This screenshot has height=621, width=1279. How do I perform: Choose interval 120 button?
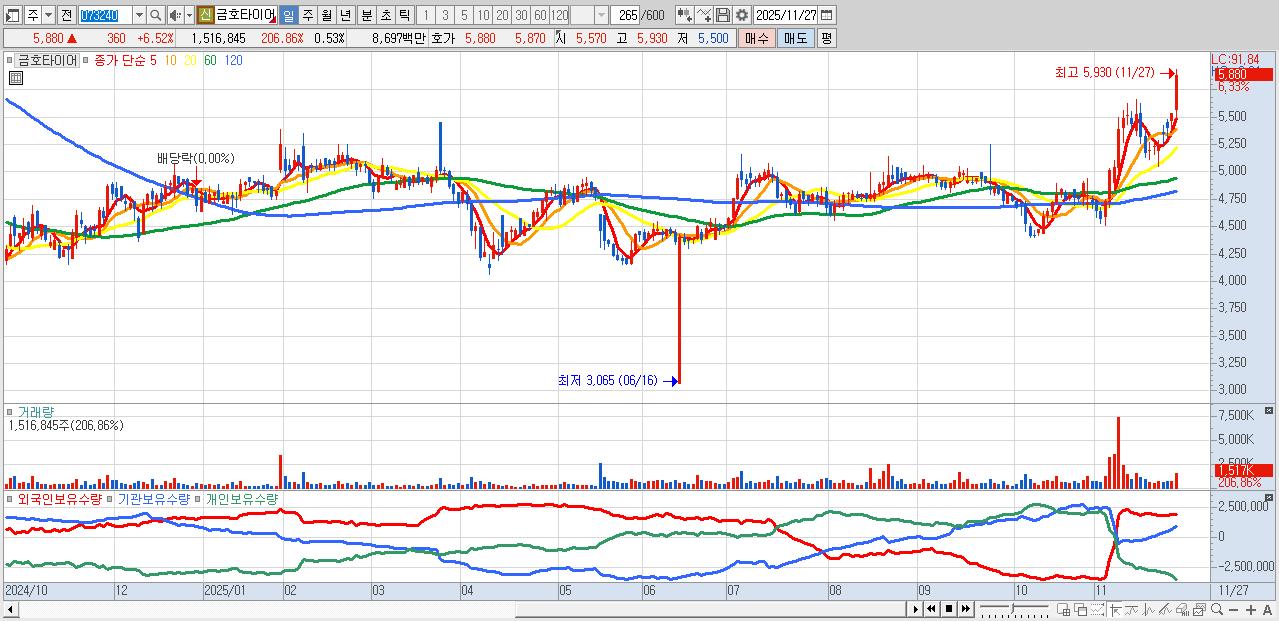click(559, 15)
